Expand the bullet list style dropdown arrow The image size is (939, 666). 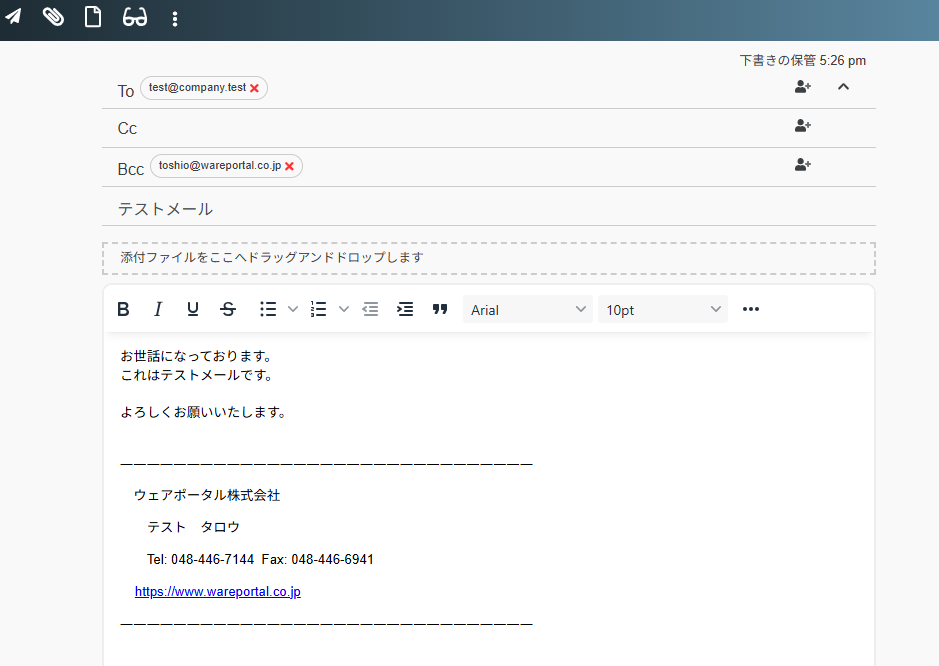[x=293, y=309]
